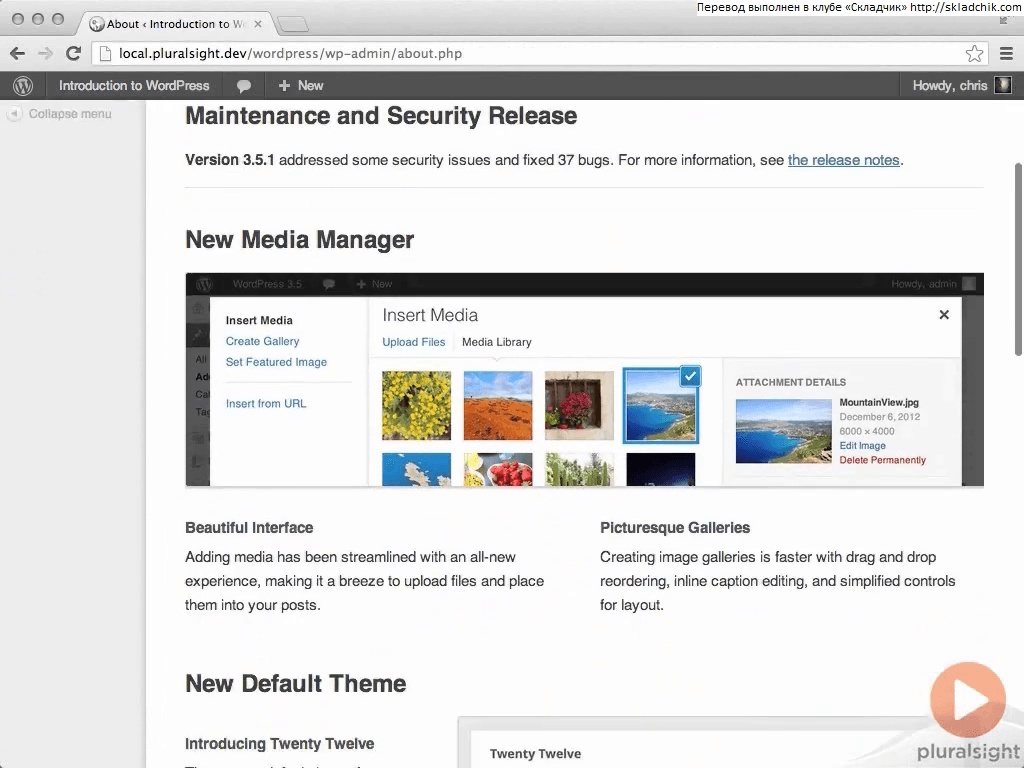This screenshot has width=1024, height=768.
Task: Click the browser forward arrow
Action: click(45, 54)
